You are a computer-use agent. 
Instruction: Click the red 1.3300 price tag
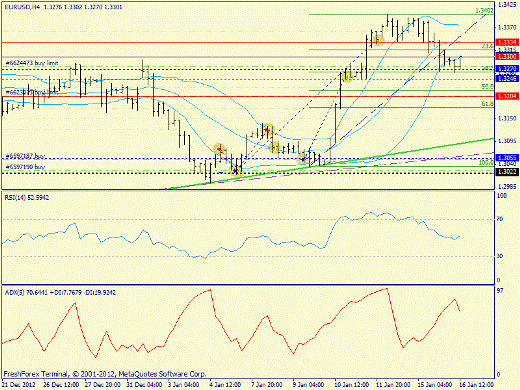click(x=507, y=56)
